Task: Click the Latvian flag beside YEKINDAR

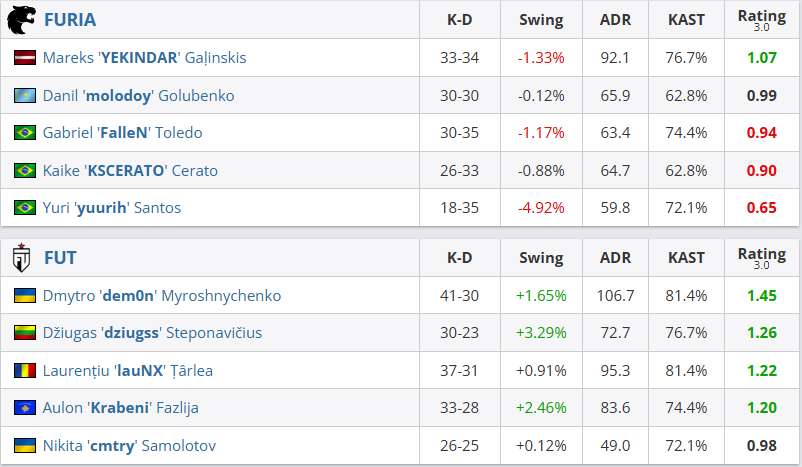Action: pyautogui.click(x=25, y=58)
